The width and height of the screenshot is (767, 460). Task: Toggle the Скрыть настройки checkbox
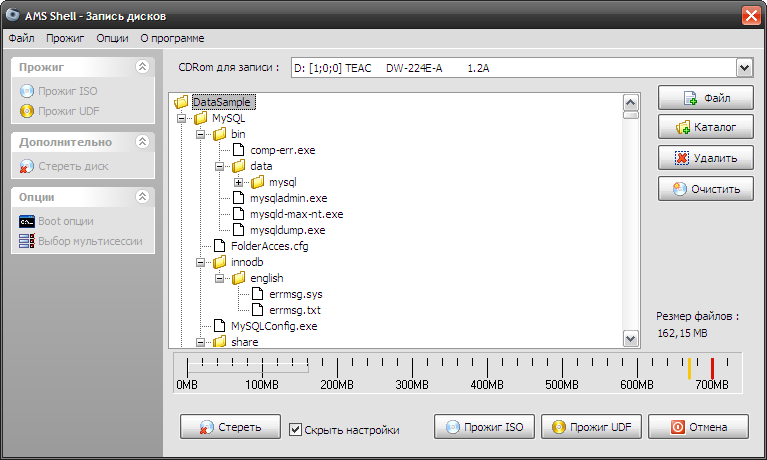pos(295,430)
